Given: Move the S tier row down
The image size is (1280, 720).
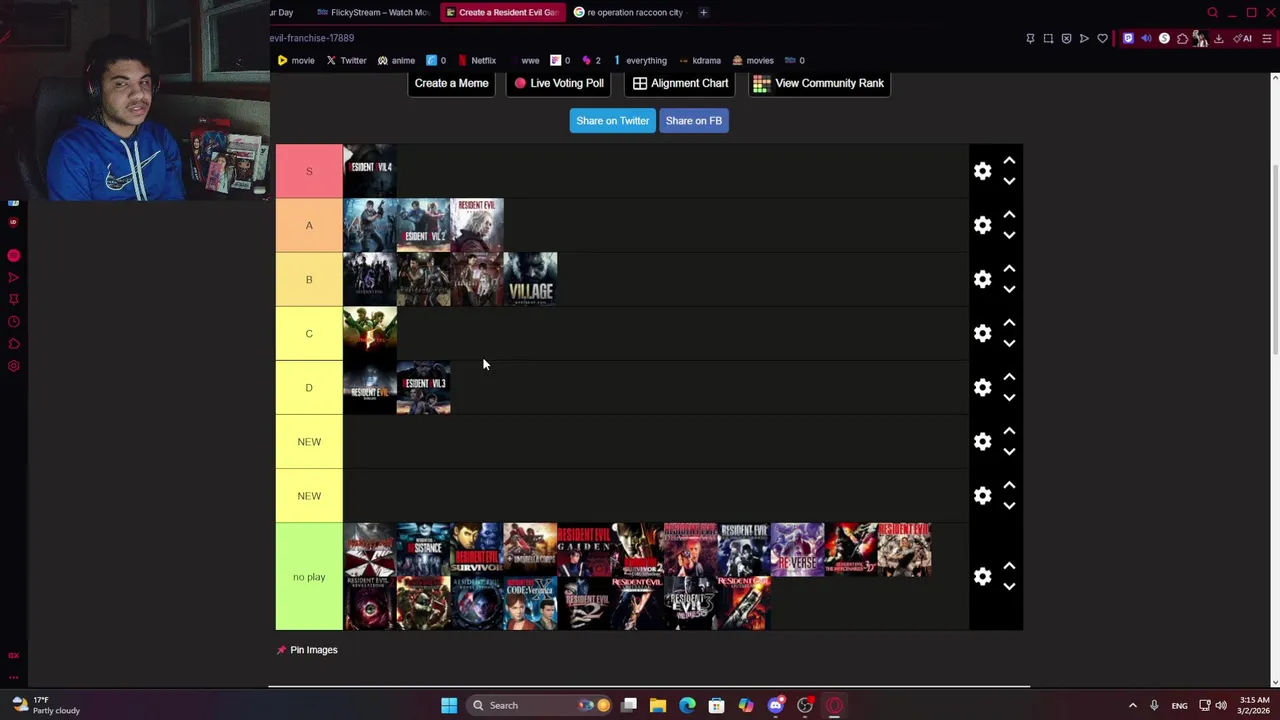Looking at the screenshot, I should (x=1009, y=181).
